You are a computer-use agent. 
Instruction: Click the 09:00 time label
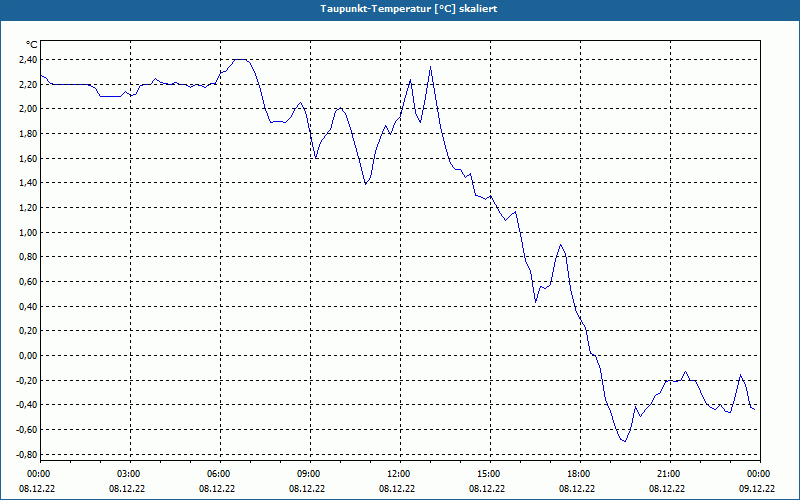pyautogui.click(x=311, y=474)
